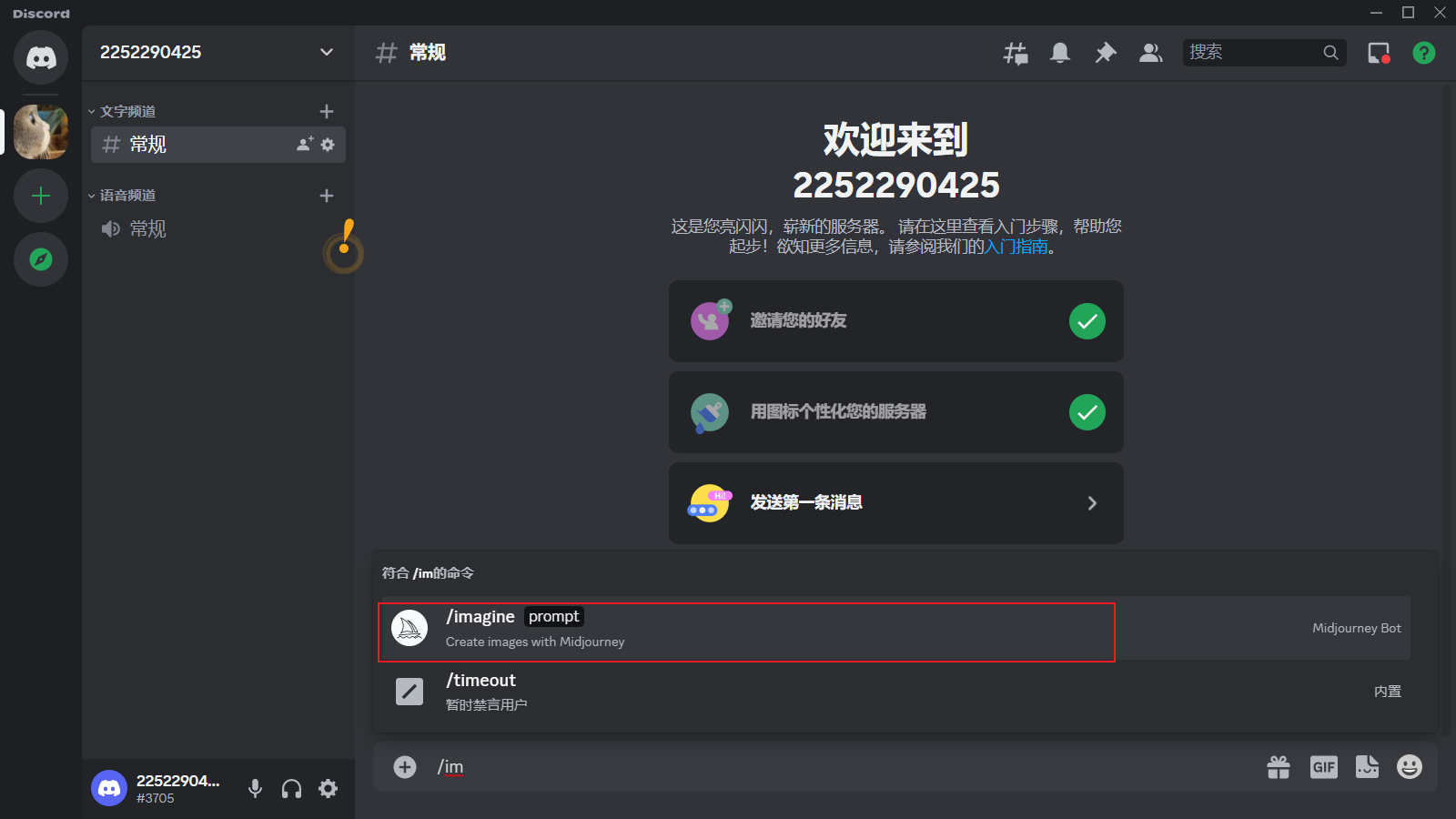This screenshot has height=819, width=1456.
Task: Select the 常规 text channel
Action: (x=218, y=145)
